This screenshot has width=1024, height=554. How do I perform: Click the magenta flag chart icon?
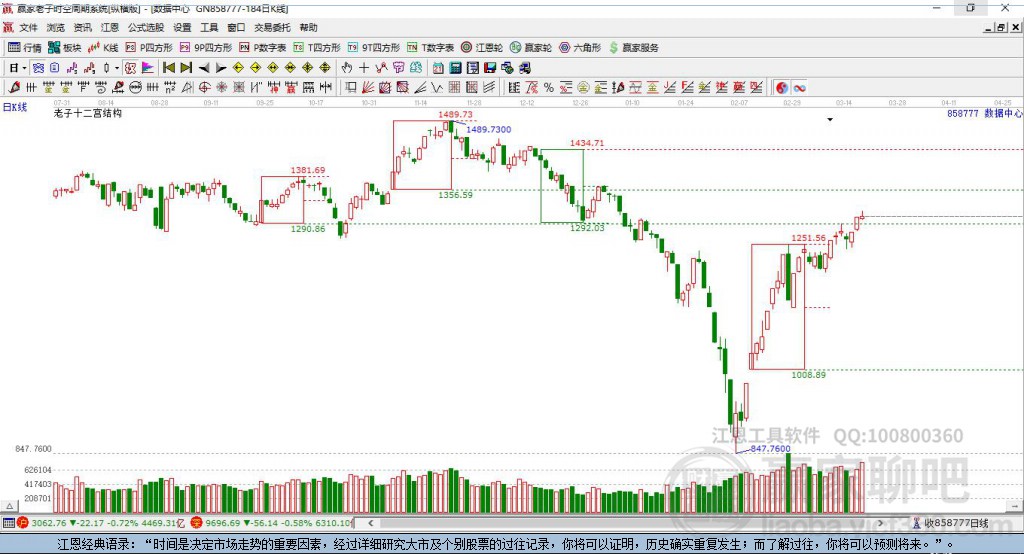(x=148, y=68)
